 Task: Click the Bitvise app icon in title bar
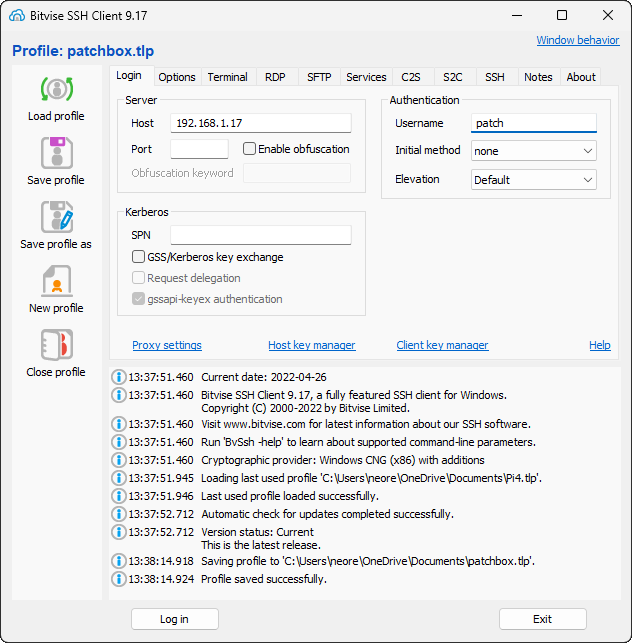coord(17,16)
